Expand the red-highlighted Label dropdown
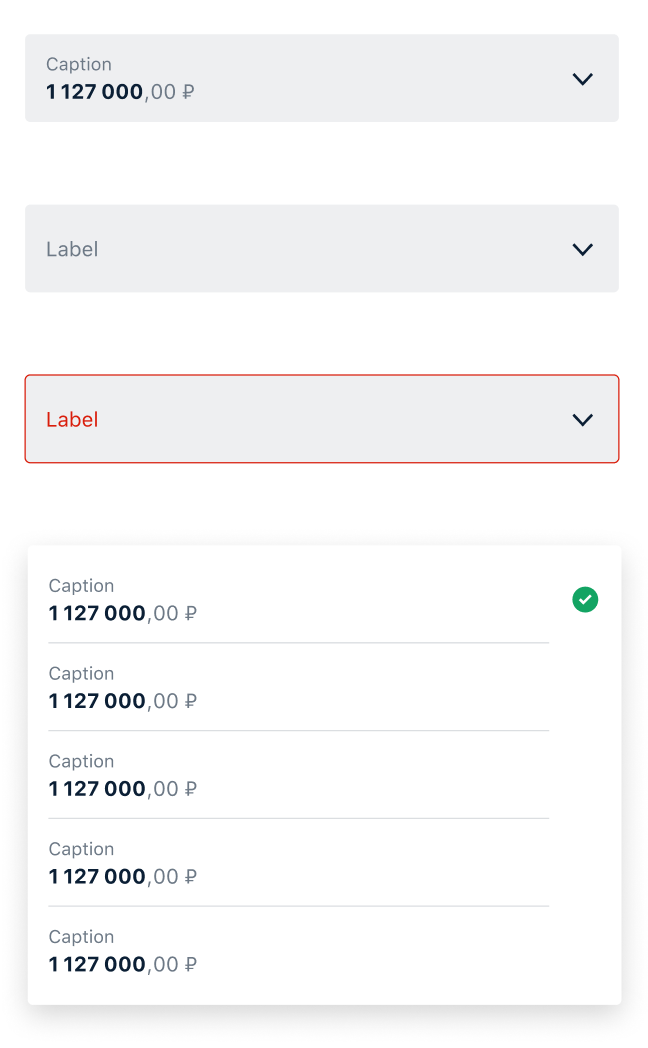This screenshot has height=1048, width=648. click(x=322, y=419)
